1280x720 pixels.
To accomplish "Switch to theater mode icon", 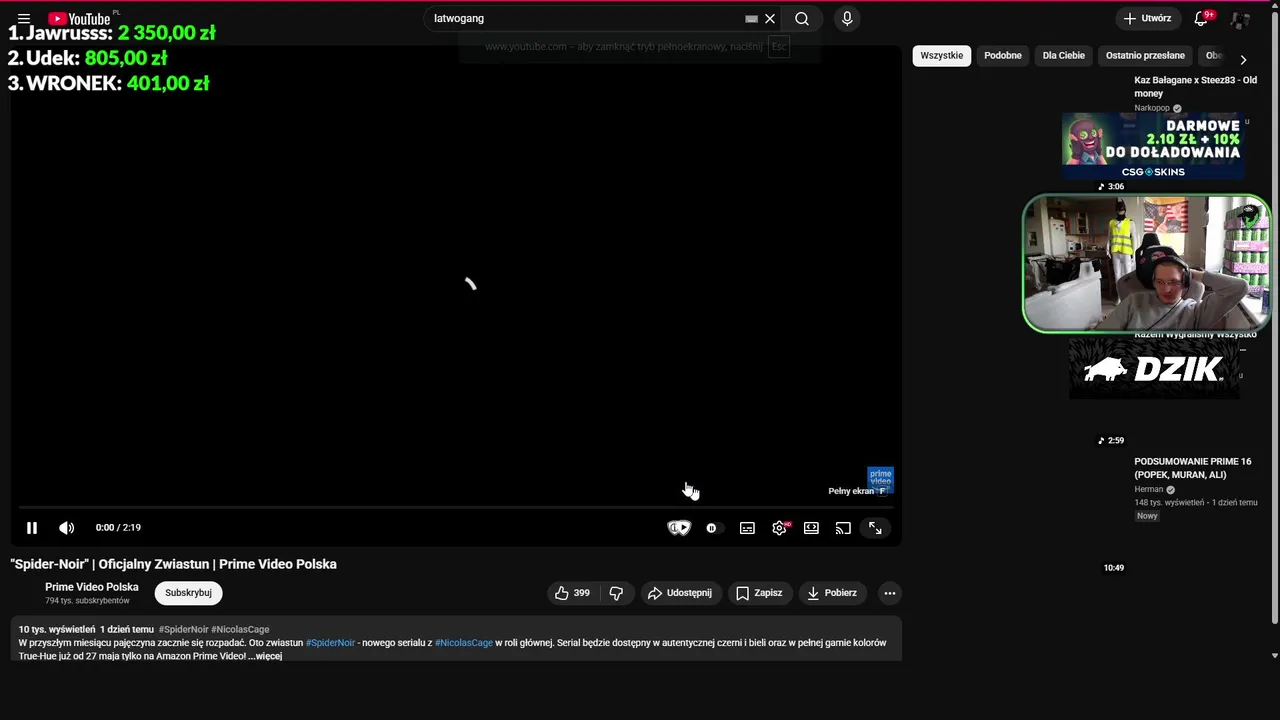I will (811, 528).
